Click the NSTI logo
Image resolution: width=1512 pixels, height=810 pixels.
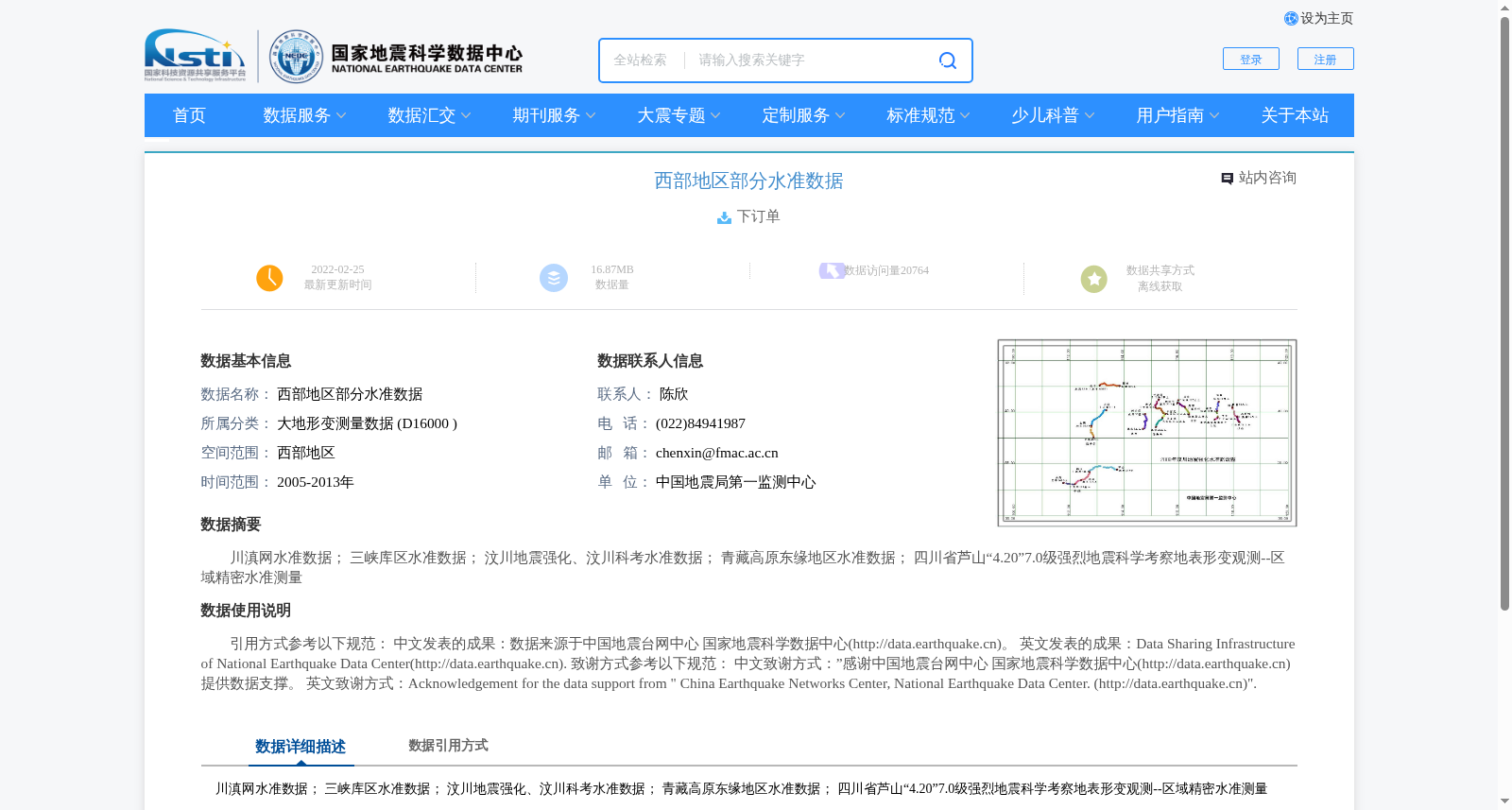195,55
